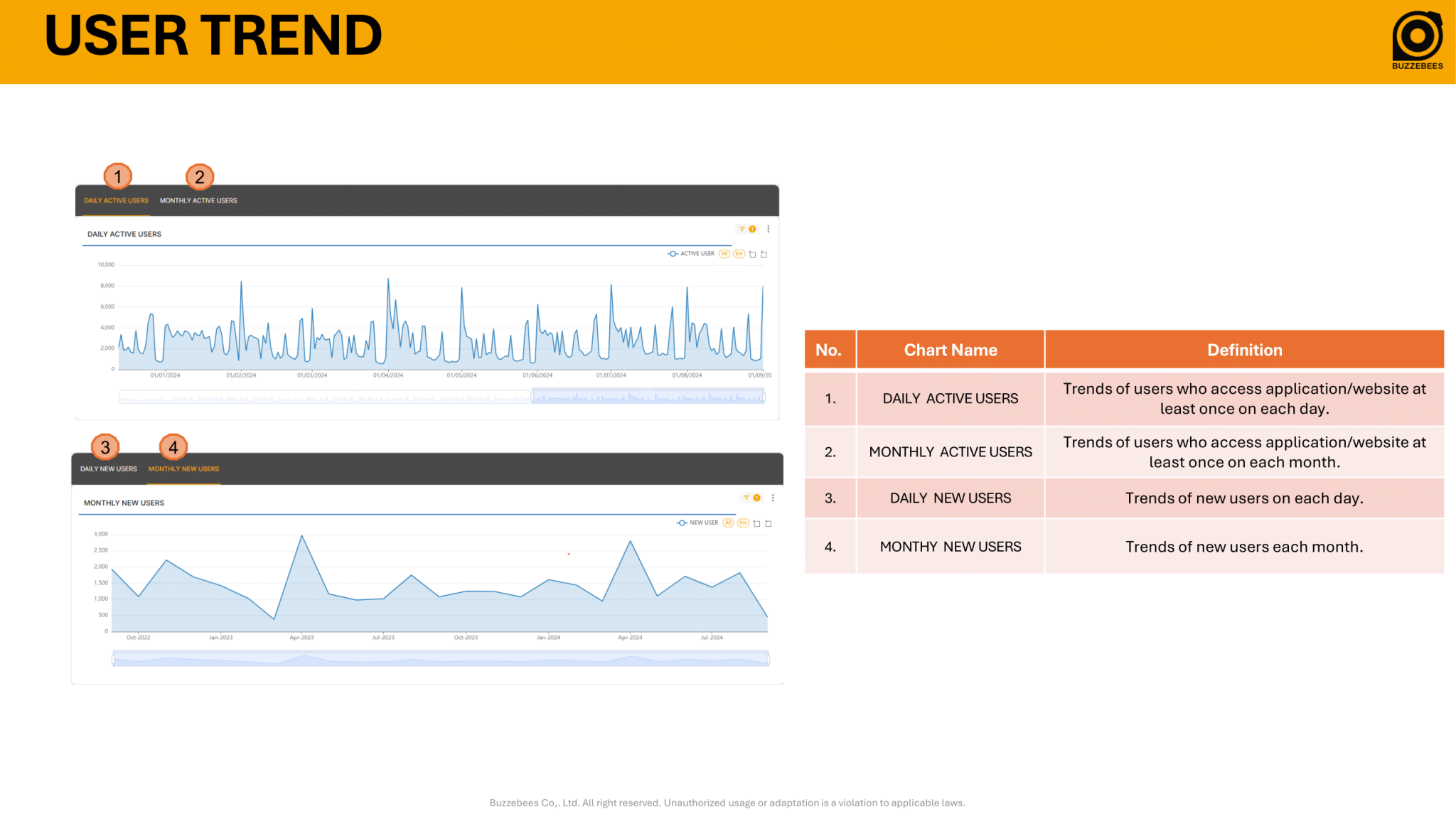Click the reset-zoom icon on Monthly New Users chart
The width and height of the screenshot is (1456, 819).
click(769, 524)
